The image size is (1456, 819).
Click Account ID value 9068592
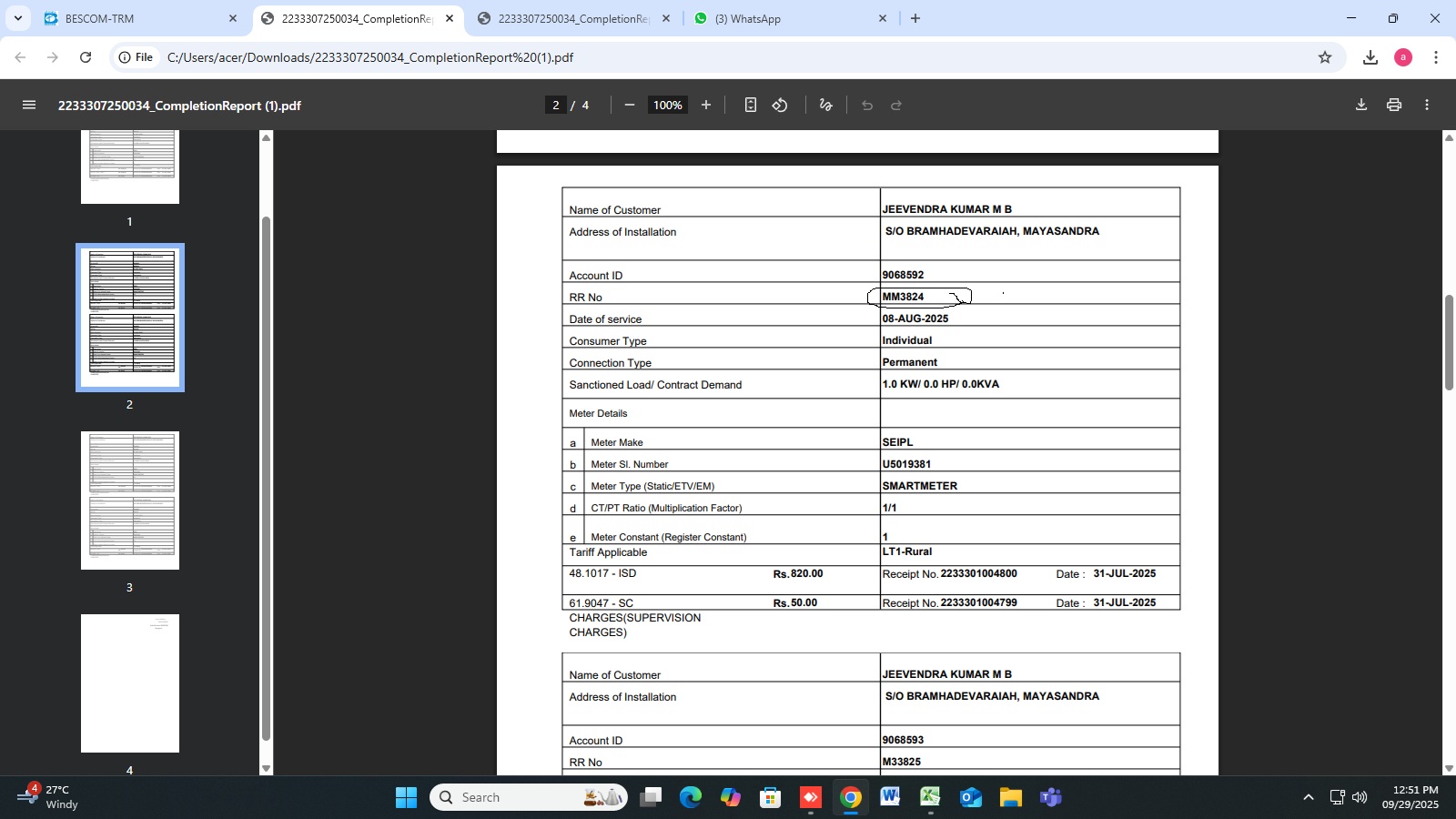(903, 275)
